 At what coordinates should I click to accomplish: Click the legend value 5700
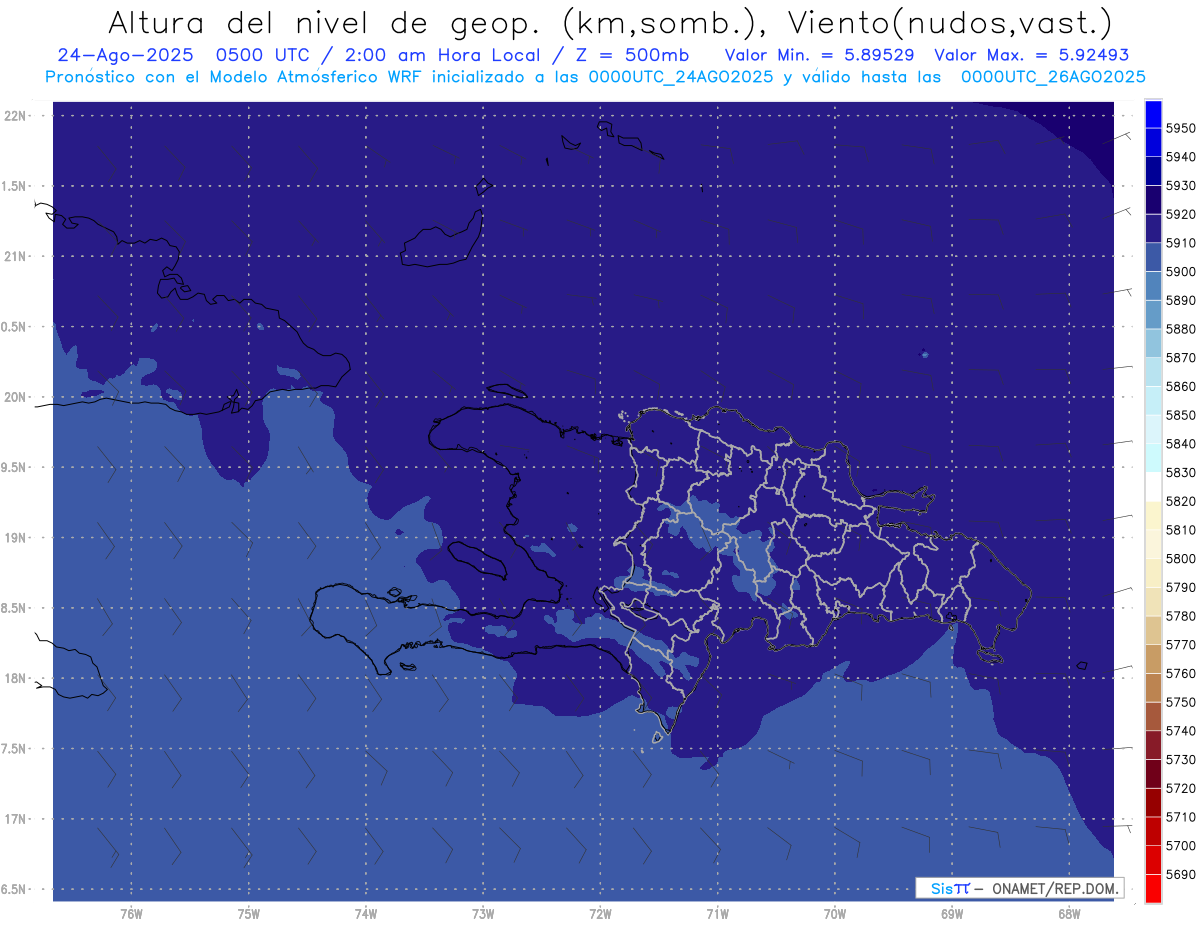click(1180, 845)
